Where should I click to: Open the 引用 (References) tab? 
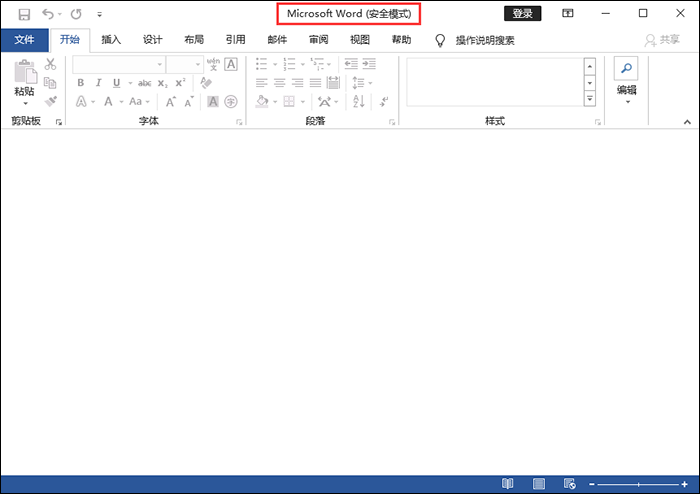click(x=235, y=40)
